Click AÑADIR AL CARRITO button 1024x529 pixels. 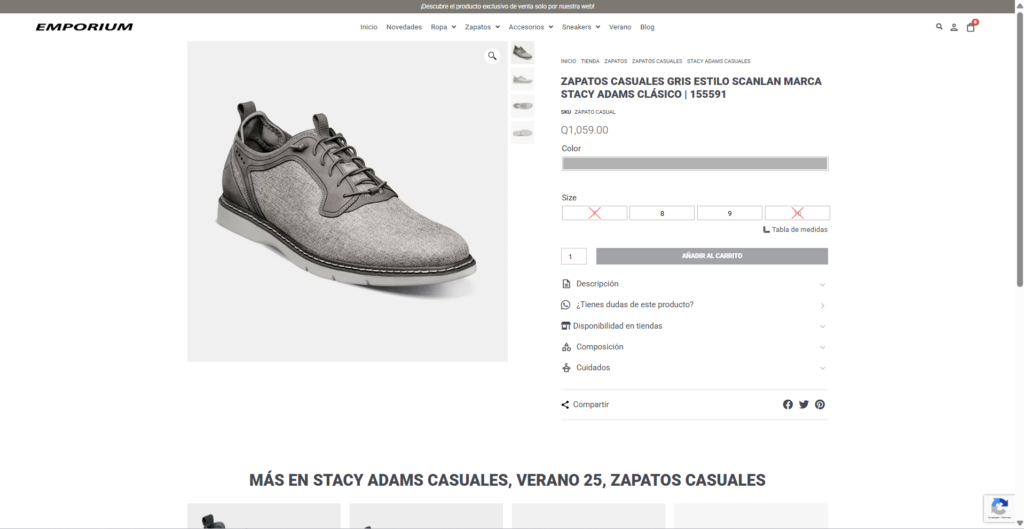point(712,256)
